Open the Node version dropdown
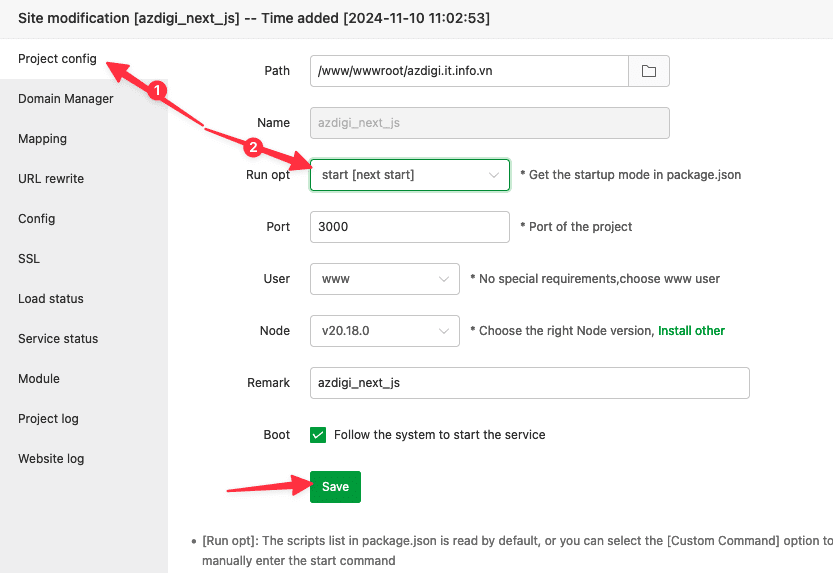 pos(384,331)
